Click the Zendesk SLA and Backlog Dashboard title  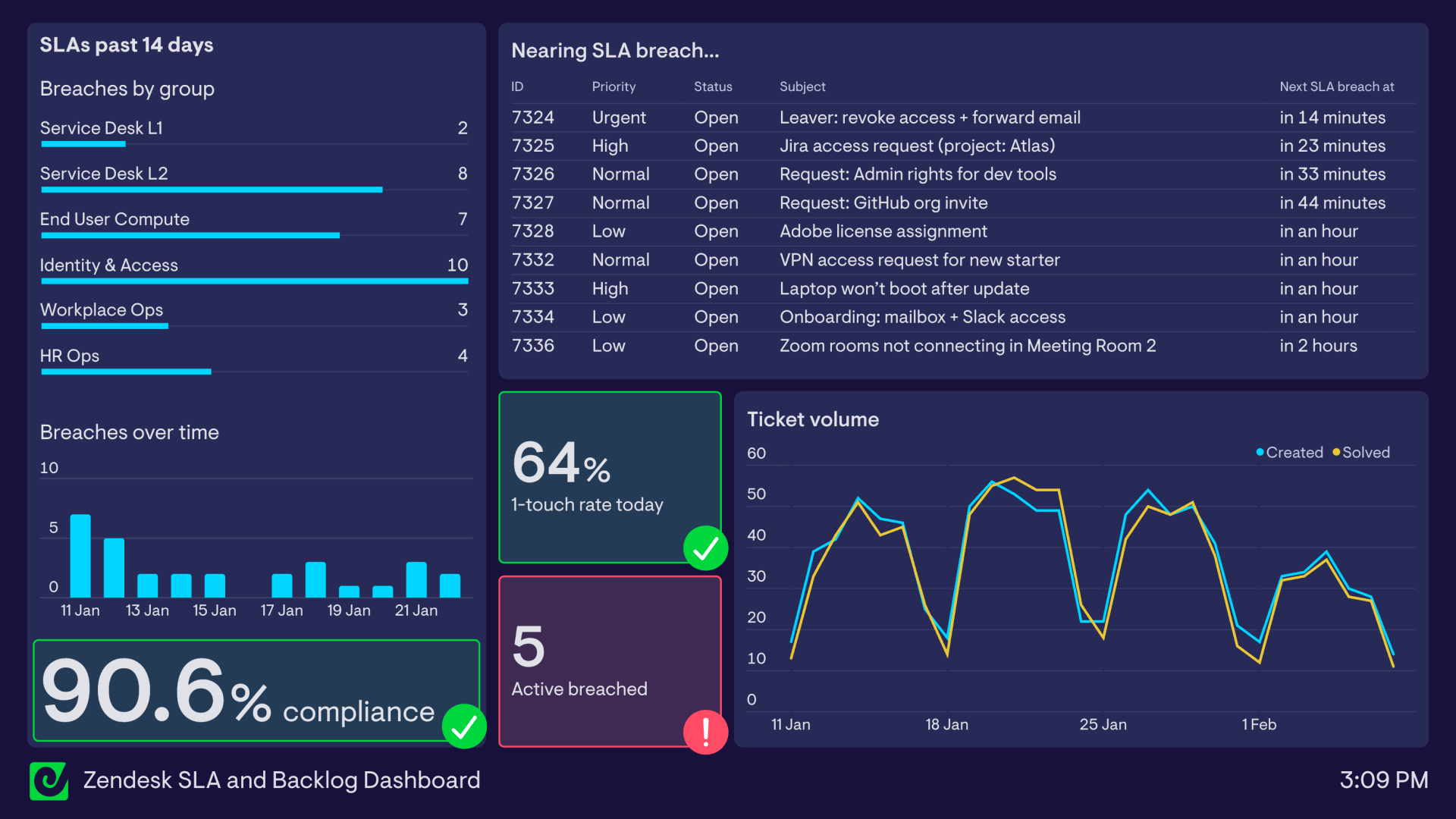(281, 780)
